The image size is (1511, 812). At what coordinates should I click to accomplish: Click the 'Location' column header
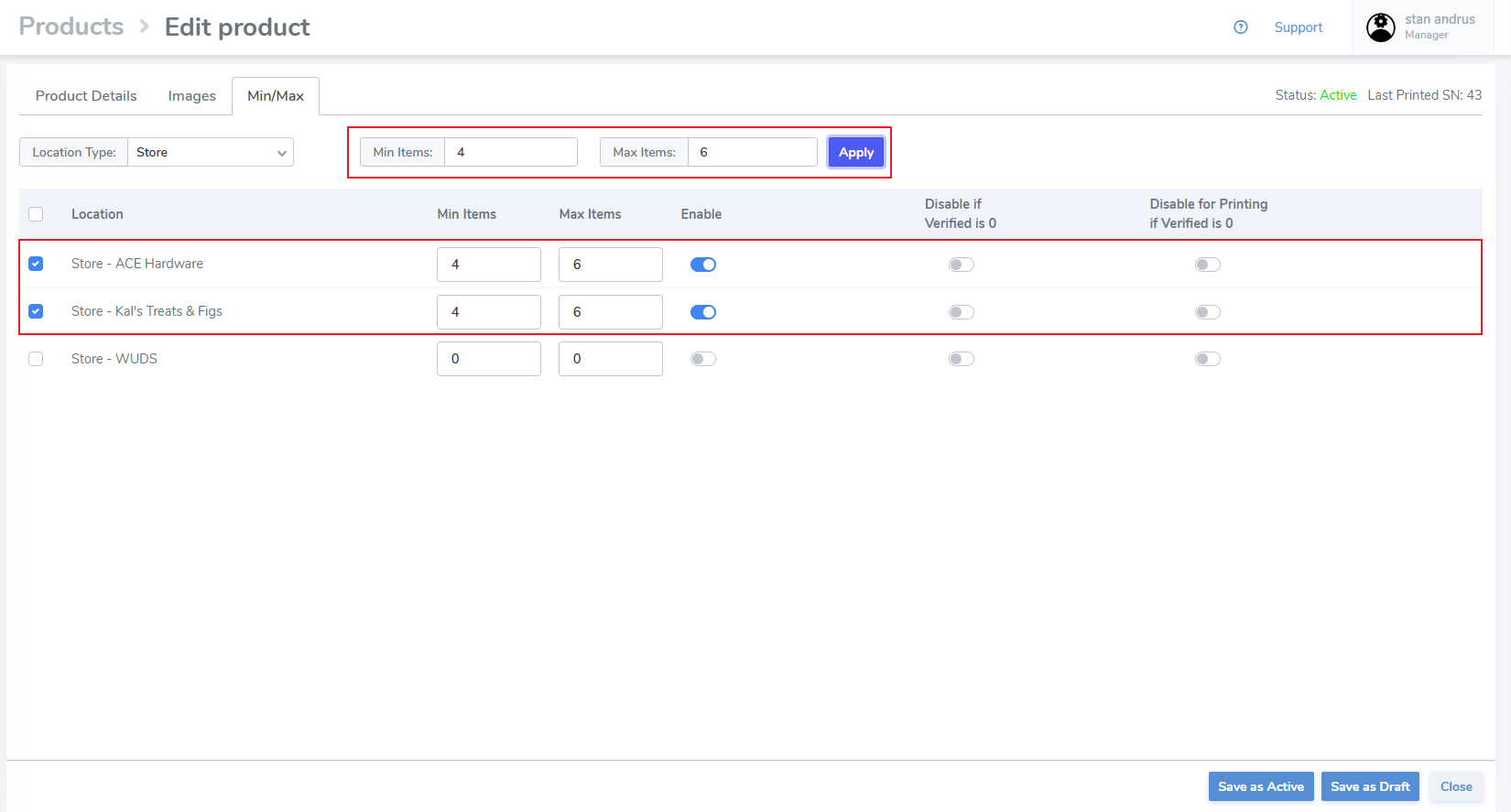point(97,214)
